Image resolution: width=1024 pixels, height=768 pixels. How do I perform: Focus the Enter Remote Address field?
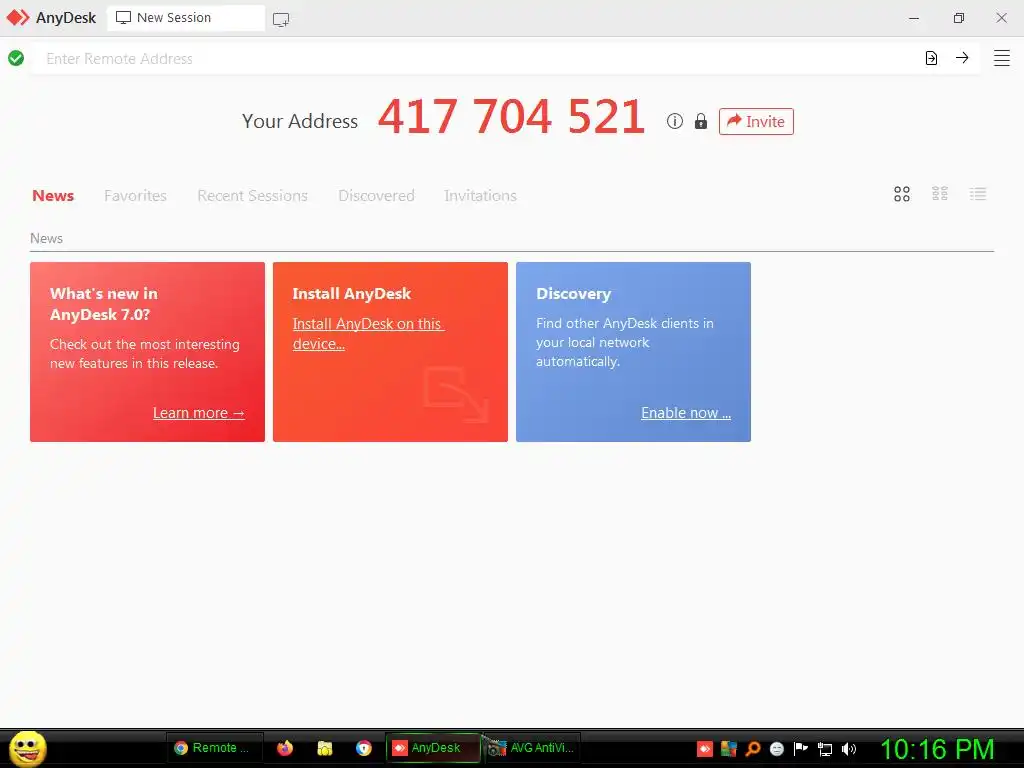point(473,58)
